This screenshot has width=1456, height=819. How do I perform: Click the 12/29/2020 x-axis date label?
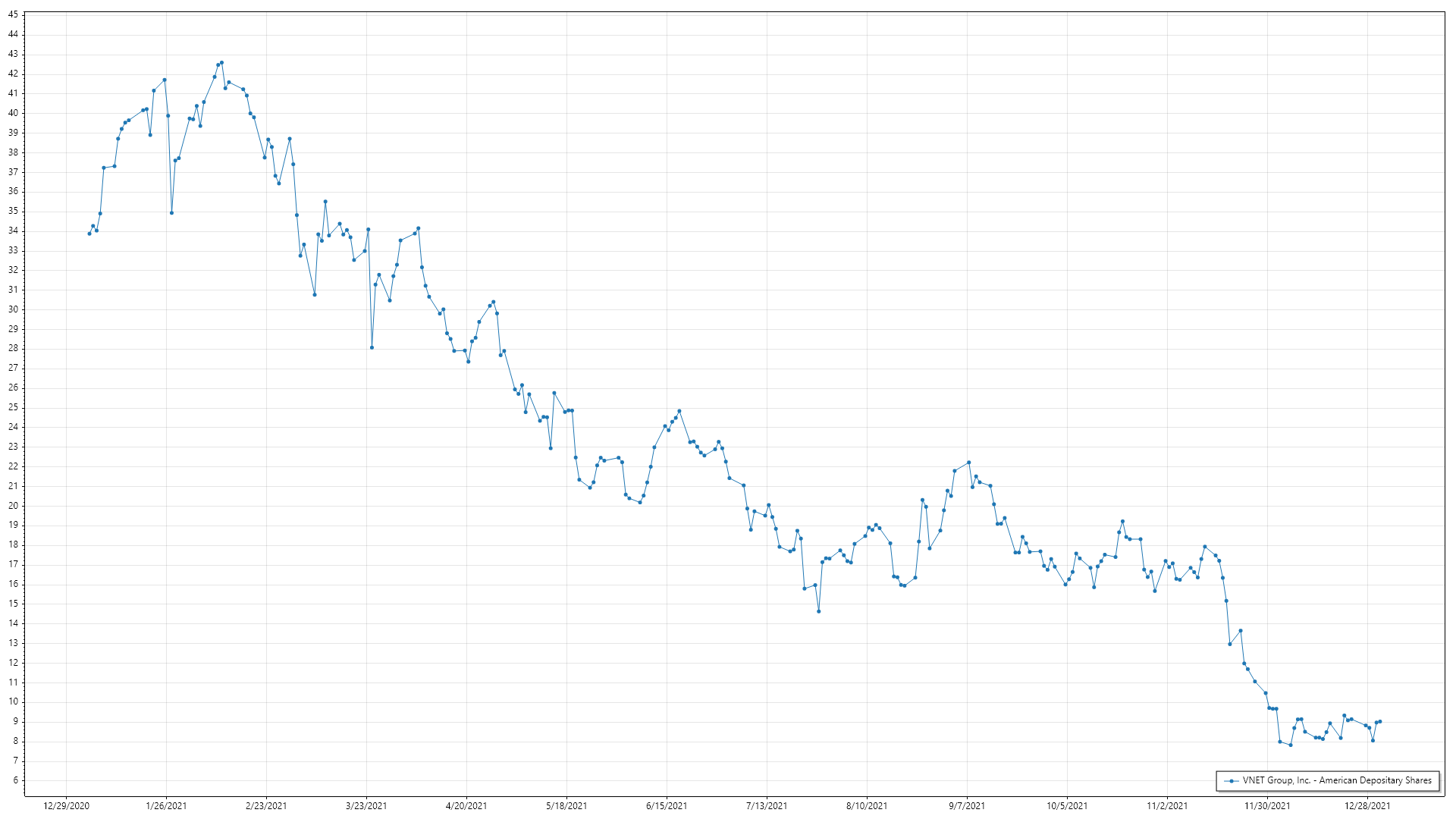pos(66,806)
